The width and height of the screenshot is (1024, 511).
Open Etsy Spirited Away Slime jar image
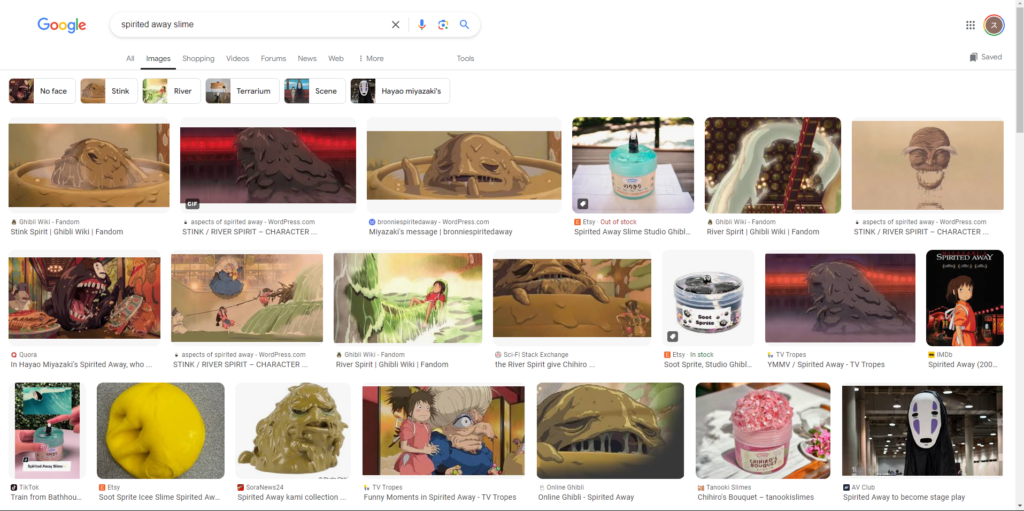[x=633, y=165]
